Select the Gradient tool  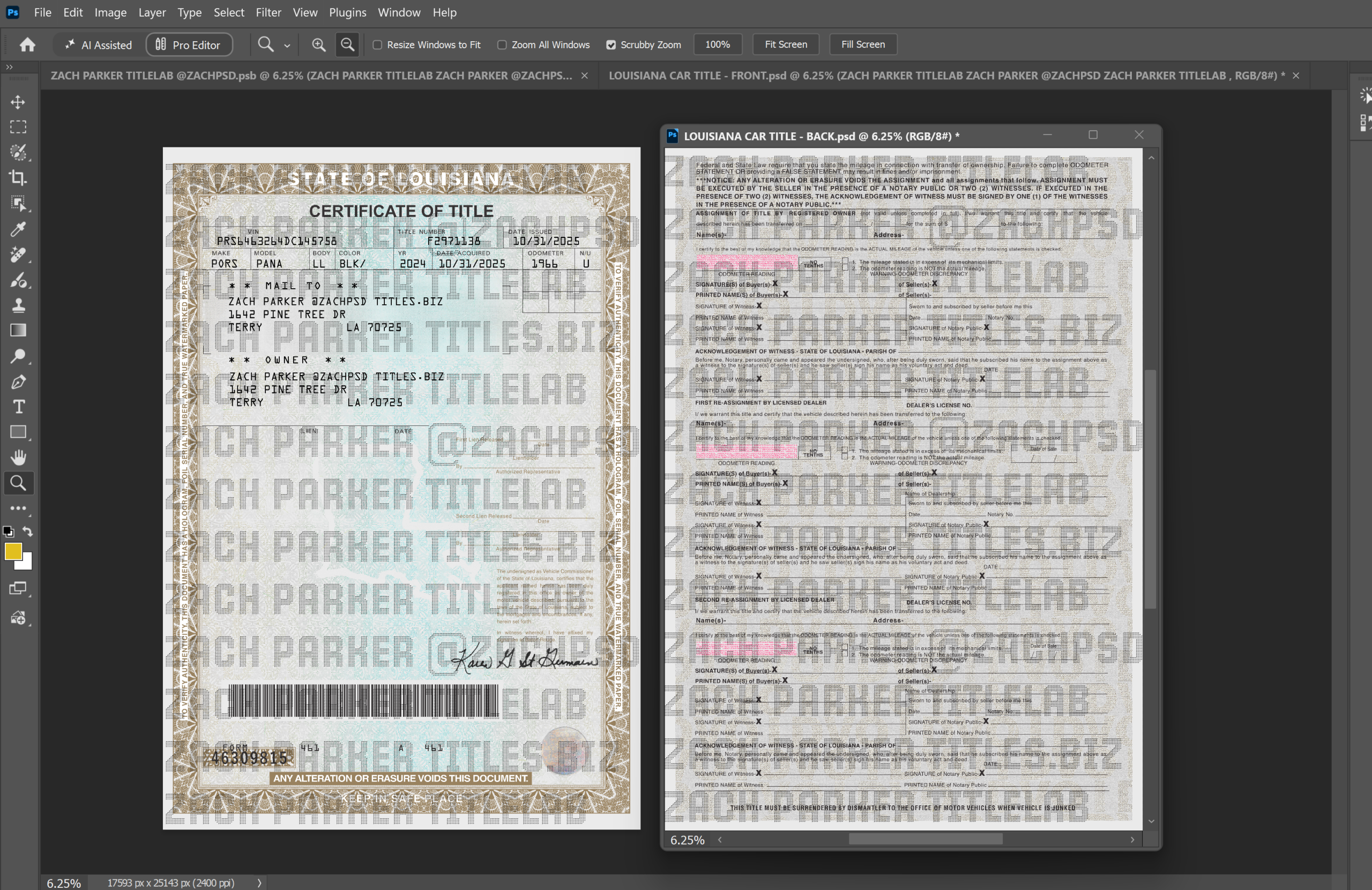18,330
